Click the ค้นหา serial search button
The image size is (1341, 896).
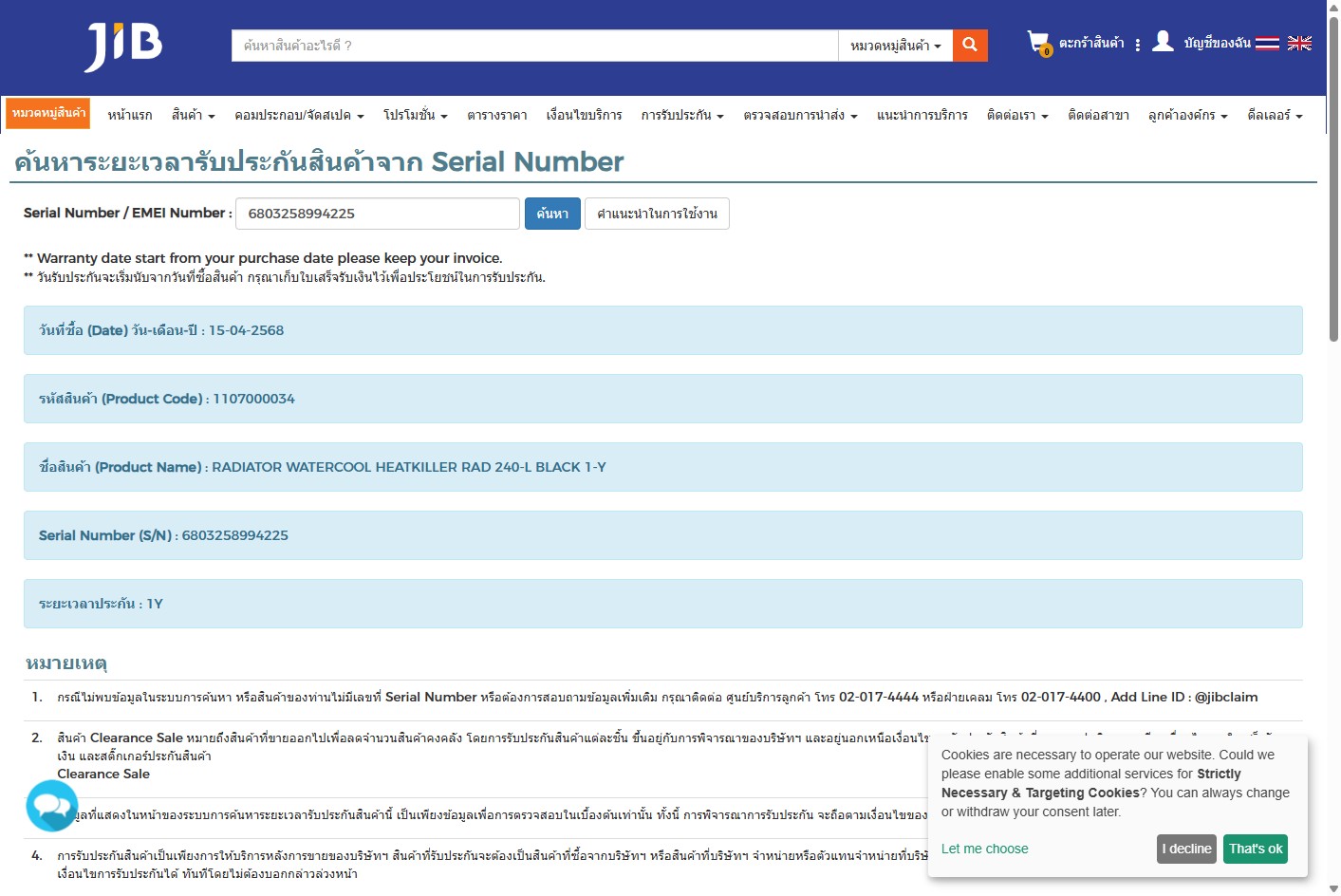(x=552, y=214)
